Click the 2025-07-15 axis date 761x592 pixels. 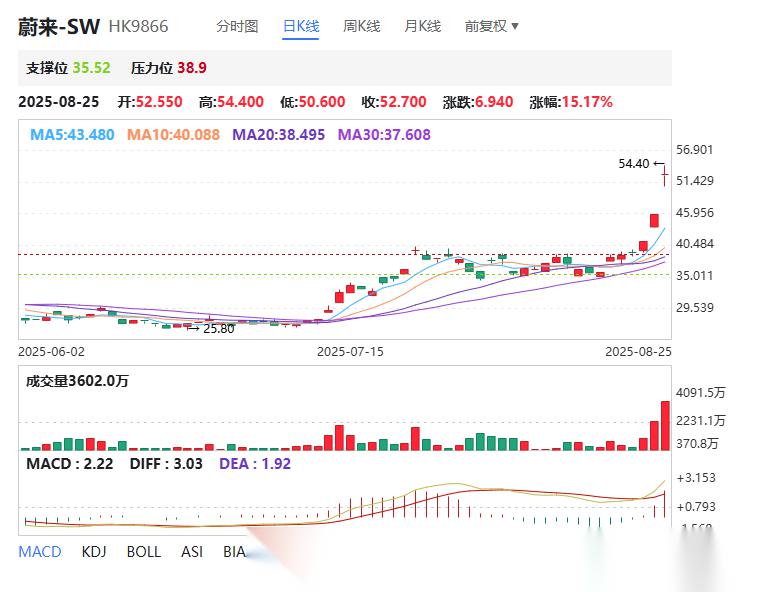click(350, 352)
